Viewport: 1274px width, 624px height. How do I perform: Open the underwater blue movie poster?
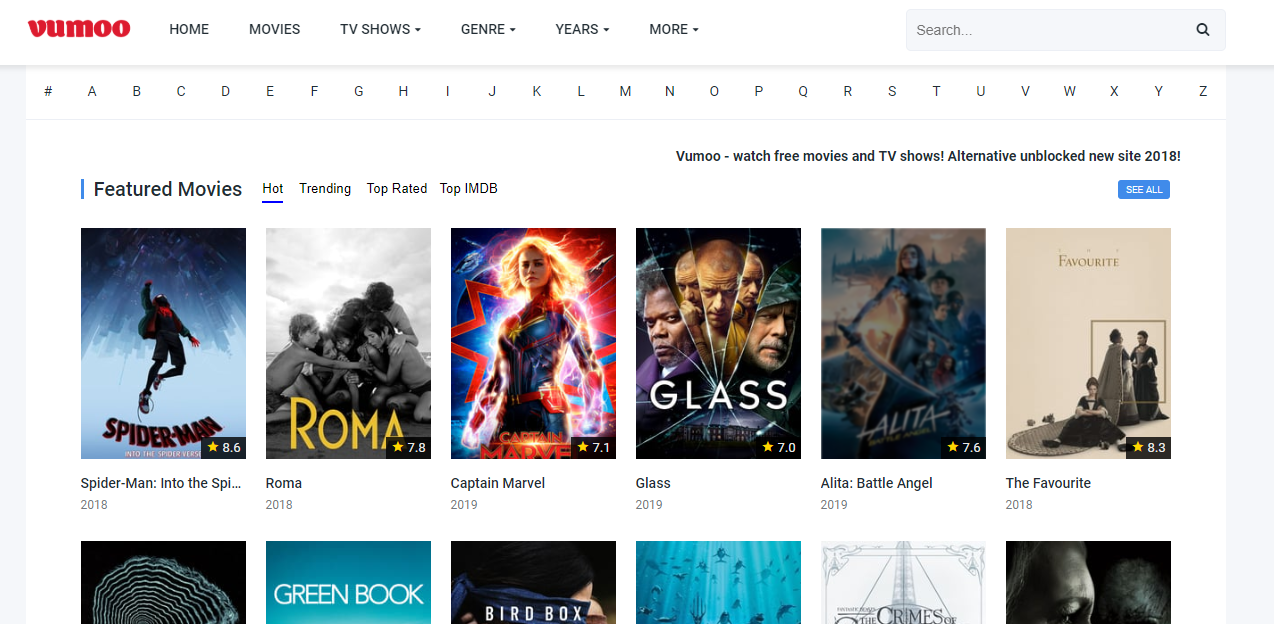(x=718, y=582)
